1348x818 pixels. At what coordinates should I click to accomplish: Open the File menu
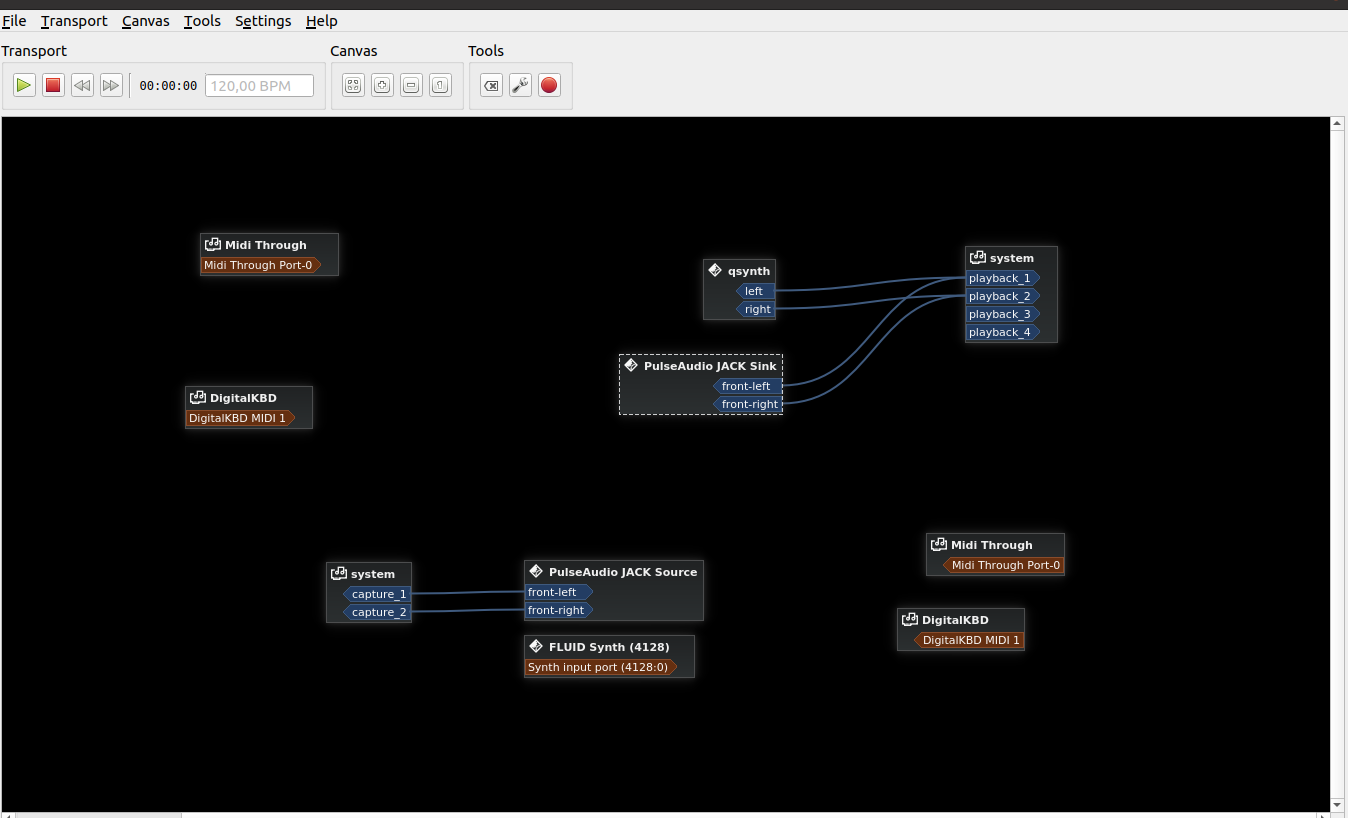coord(14,21)
